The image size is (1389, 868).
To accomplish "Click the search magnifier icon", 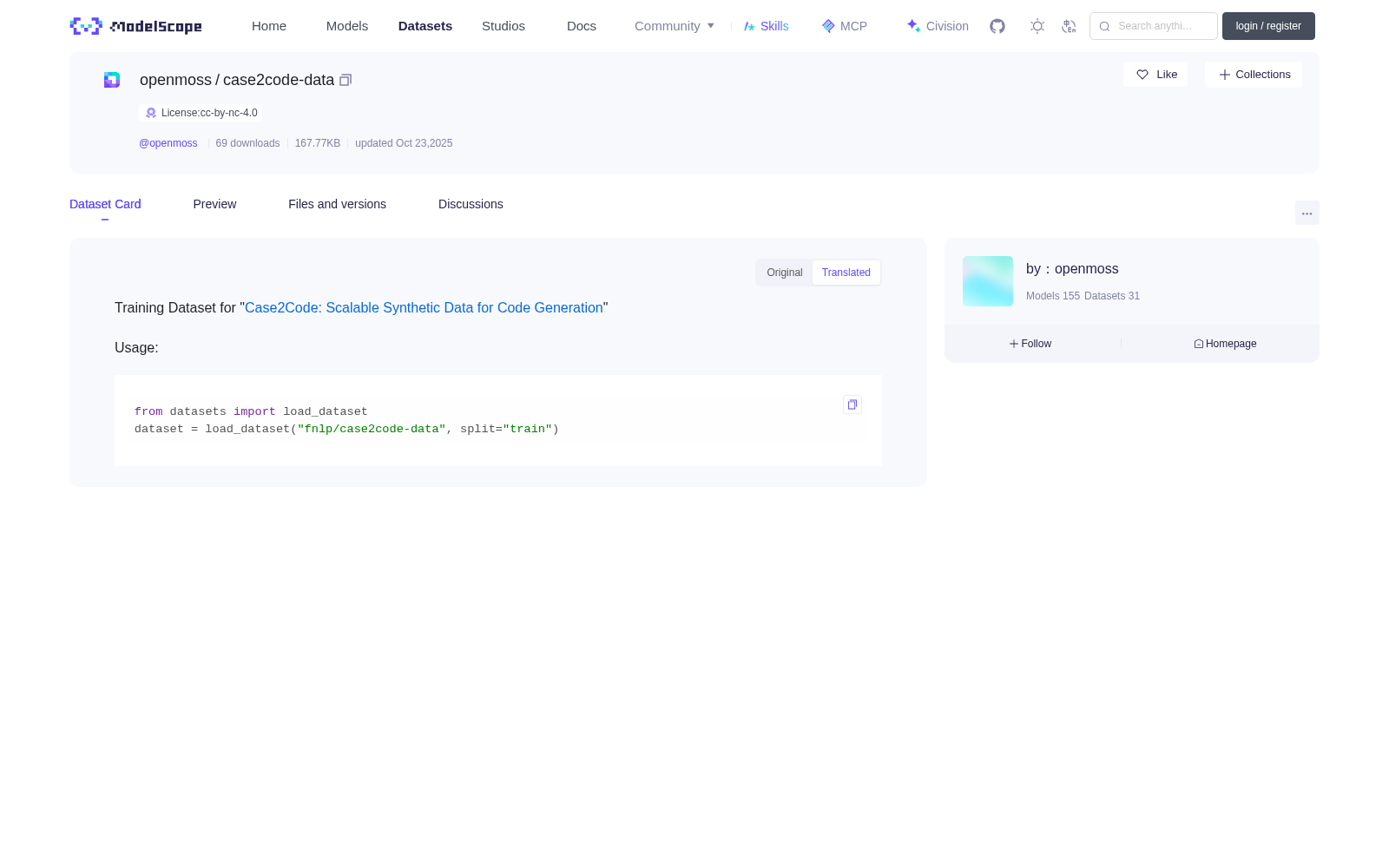I will point(1104,26).
